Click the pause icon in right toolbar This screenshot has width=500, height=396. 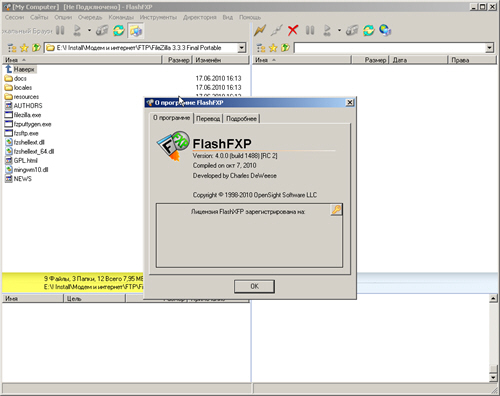pos(310,31)
